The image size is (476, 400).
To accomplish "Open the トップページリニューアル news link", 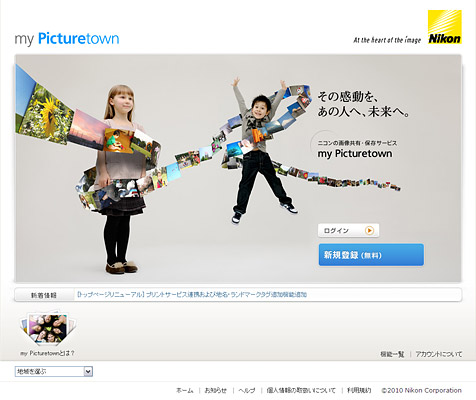I will pyautogui.click(x=192, y=295).
